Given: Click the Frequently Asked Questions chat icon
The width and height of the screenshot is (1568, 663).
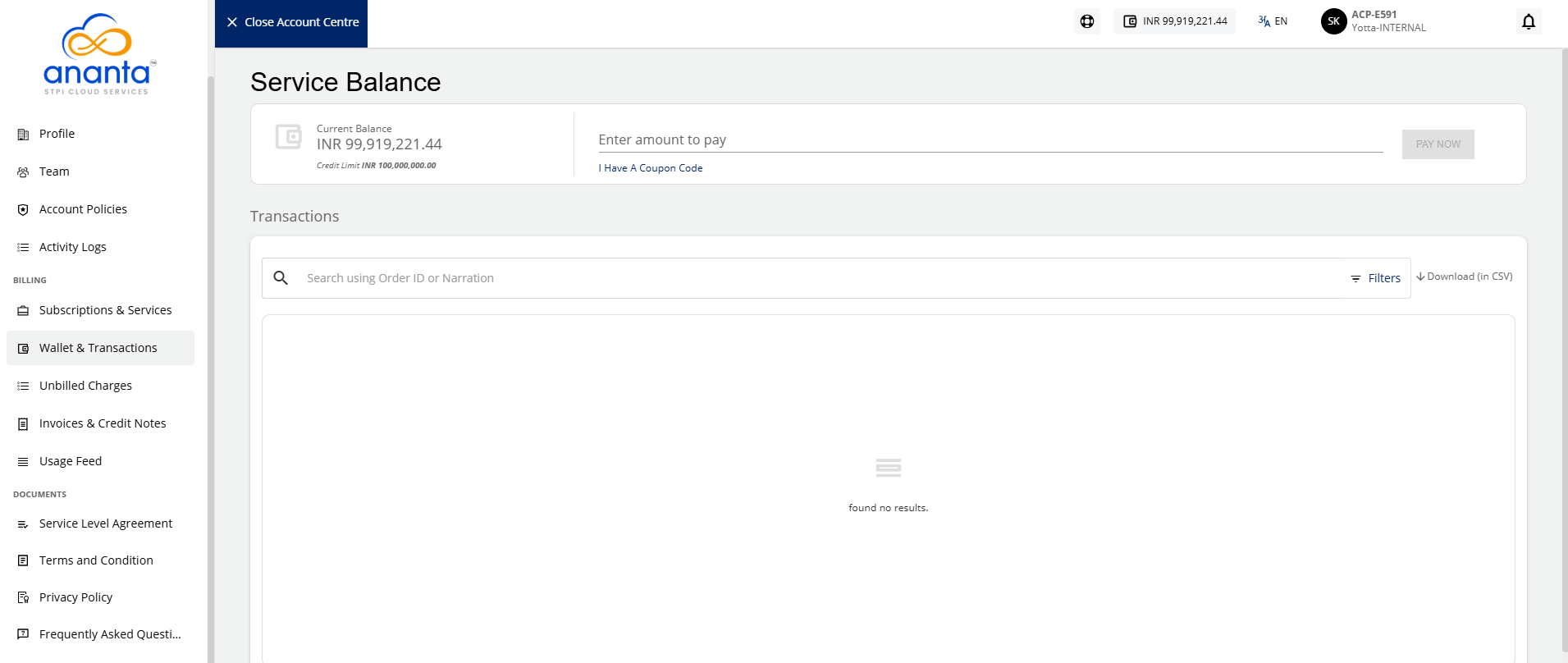Looking at the screenshot, I should (23, 634).
